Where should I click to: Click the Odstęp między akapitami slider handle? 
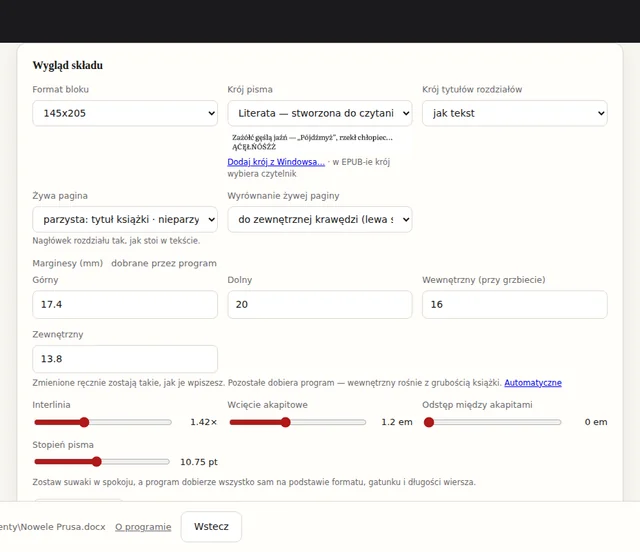tap(429, 422)
